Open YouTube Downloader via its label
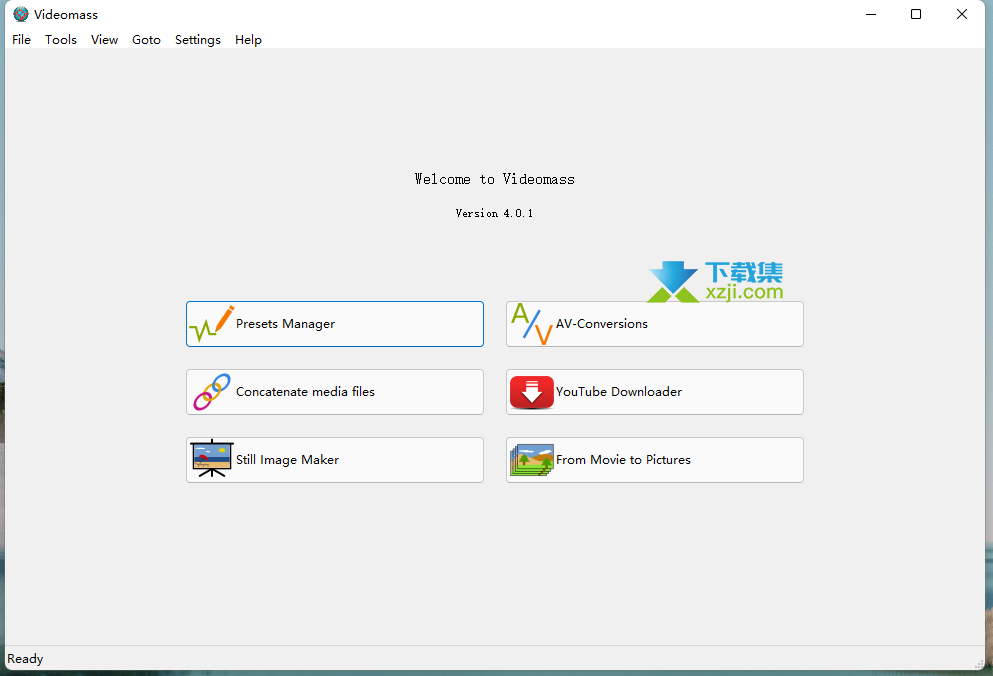This screenshot has height=676, width=993. (x=619, y=392)
